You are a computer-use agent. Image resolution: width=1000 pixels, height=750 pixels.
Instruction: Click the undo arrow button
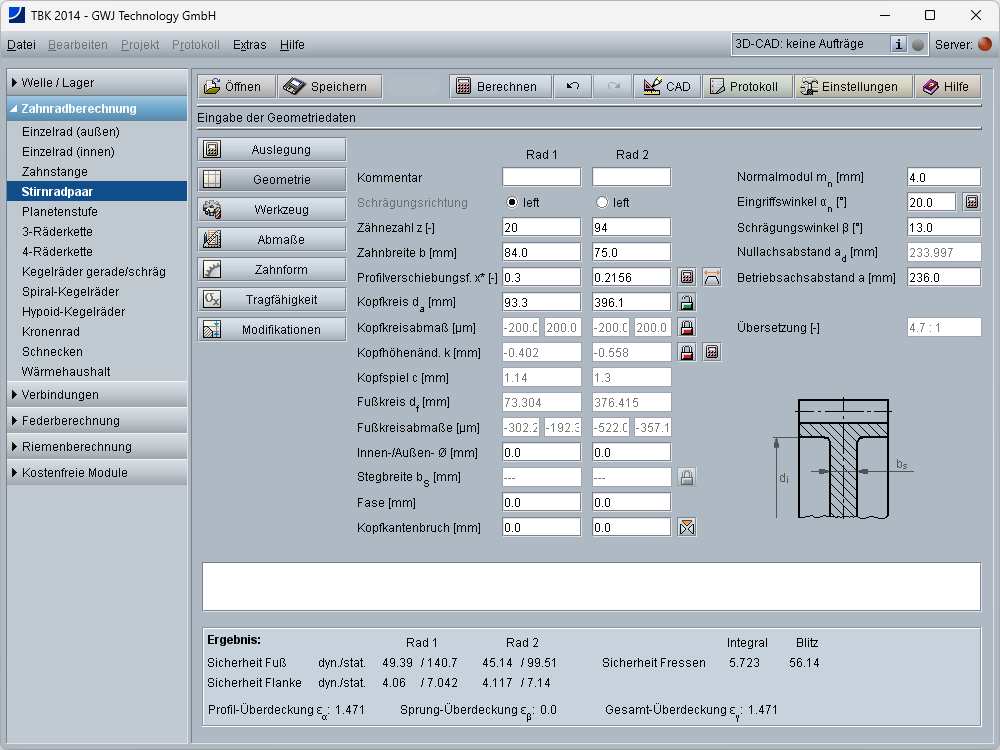[573, 87]
